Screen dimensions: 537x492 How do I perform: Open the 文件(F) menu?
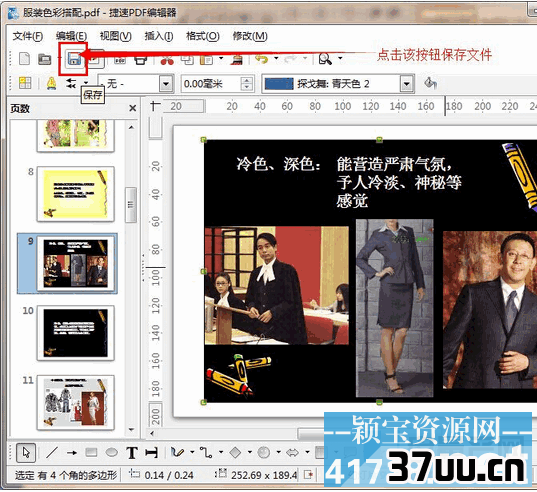coord(28,36)
